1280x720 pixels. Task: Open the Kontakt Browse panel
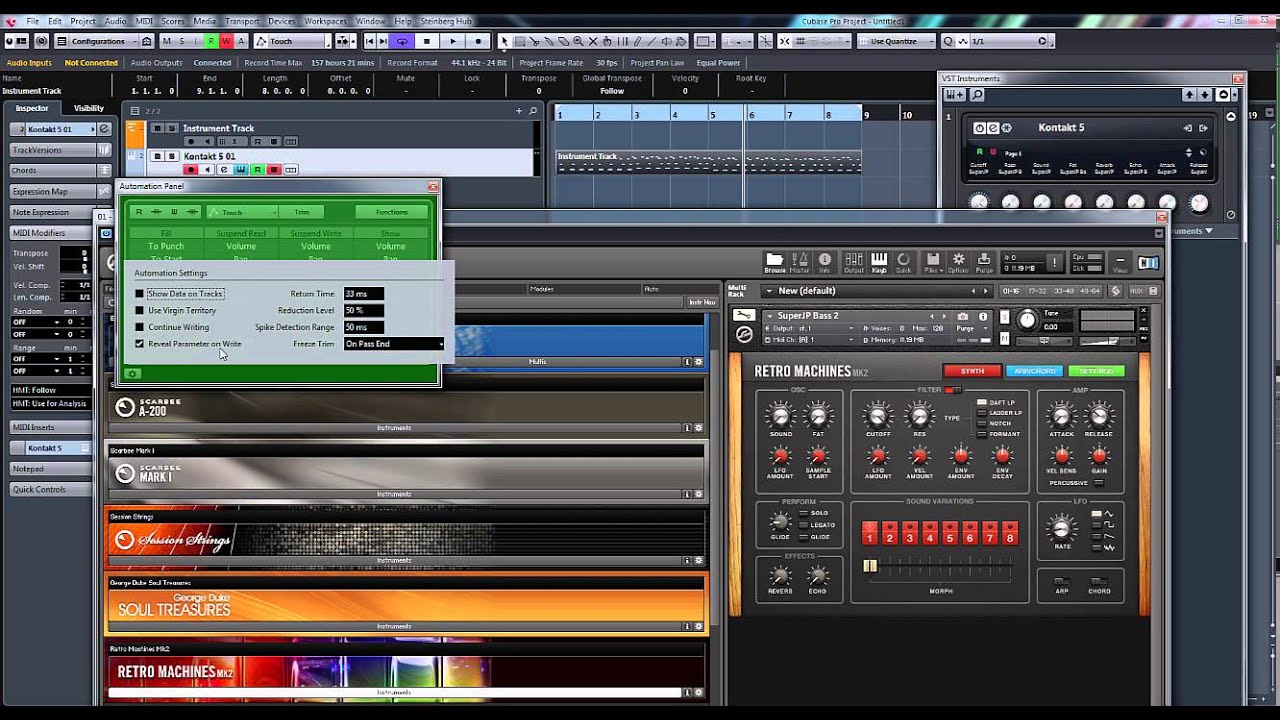coord(775,262)
